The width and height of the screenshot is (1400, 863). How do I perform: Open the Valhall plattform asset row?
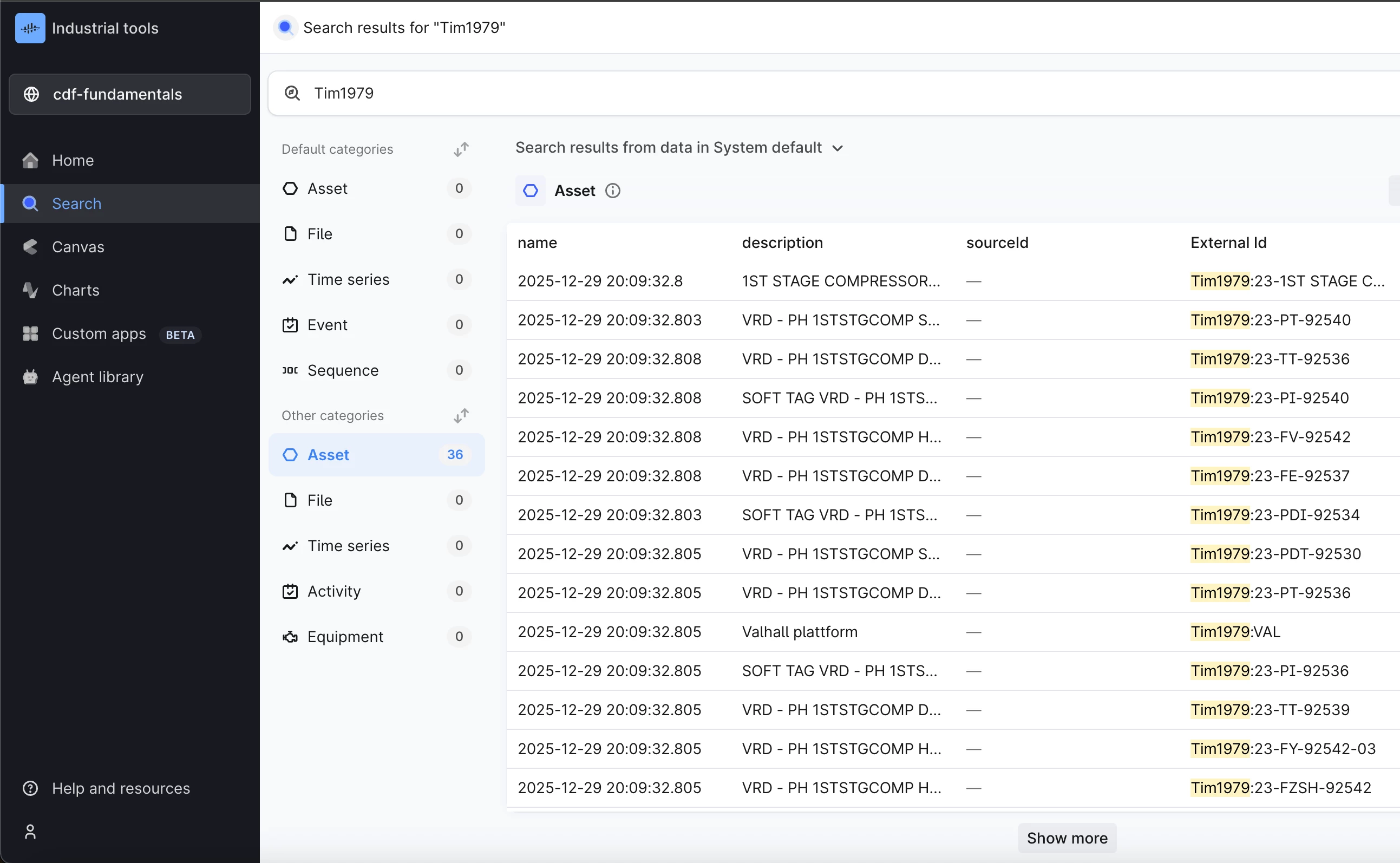pyautogui.click(x=799, y=632)
